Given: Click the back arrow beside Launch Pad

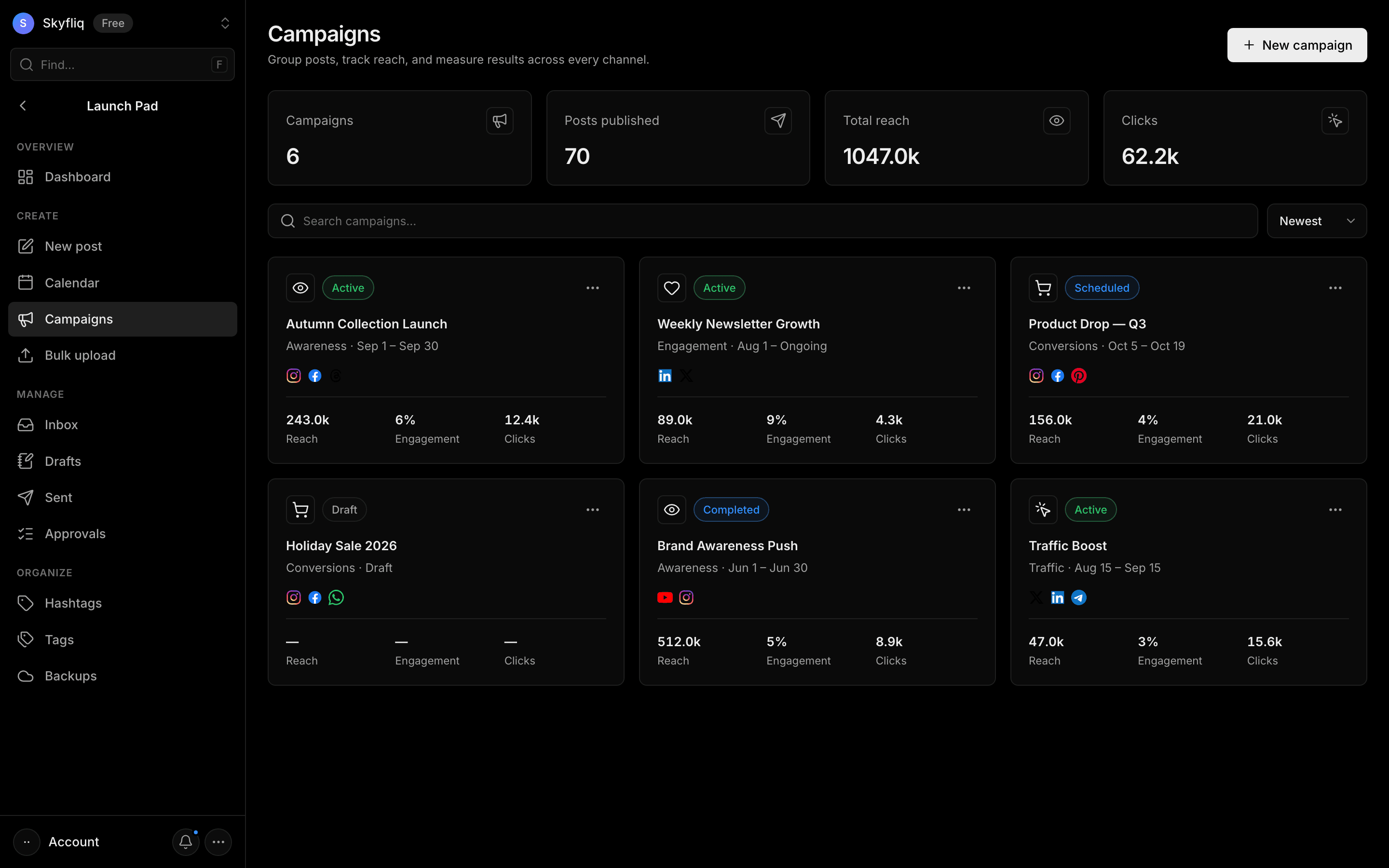Looking at the screenshot, I should click(x=23, y=106).
